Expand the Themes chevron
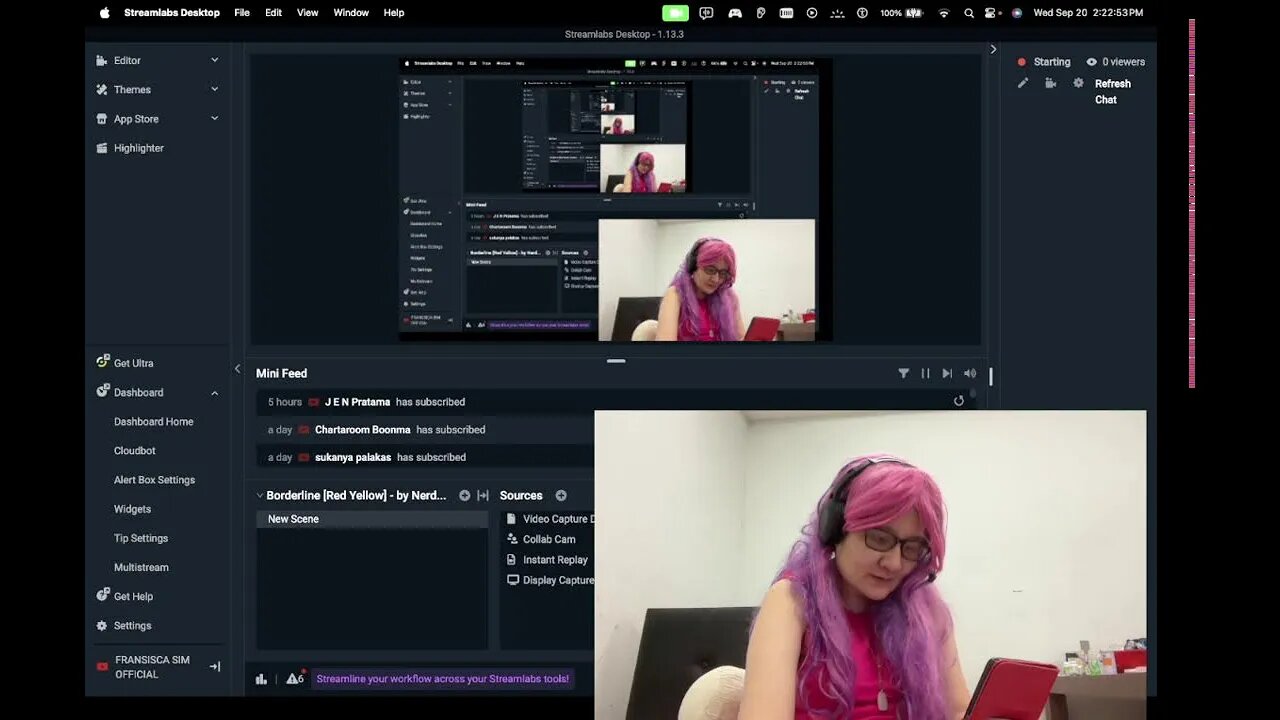Viewport: 1280px width, 720px height. click(214, 89)
